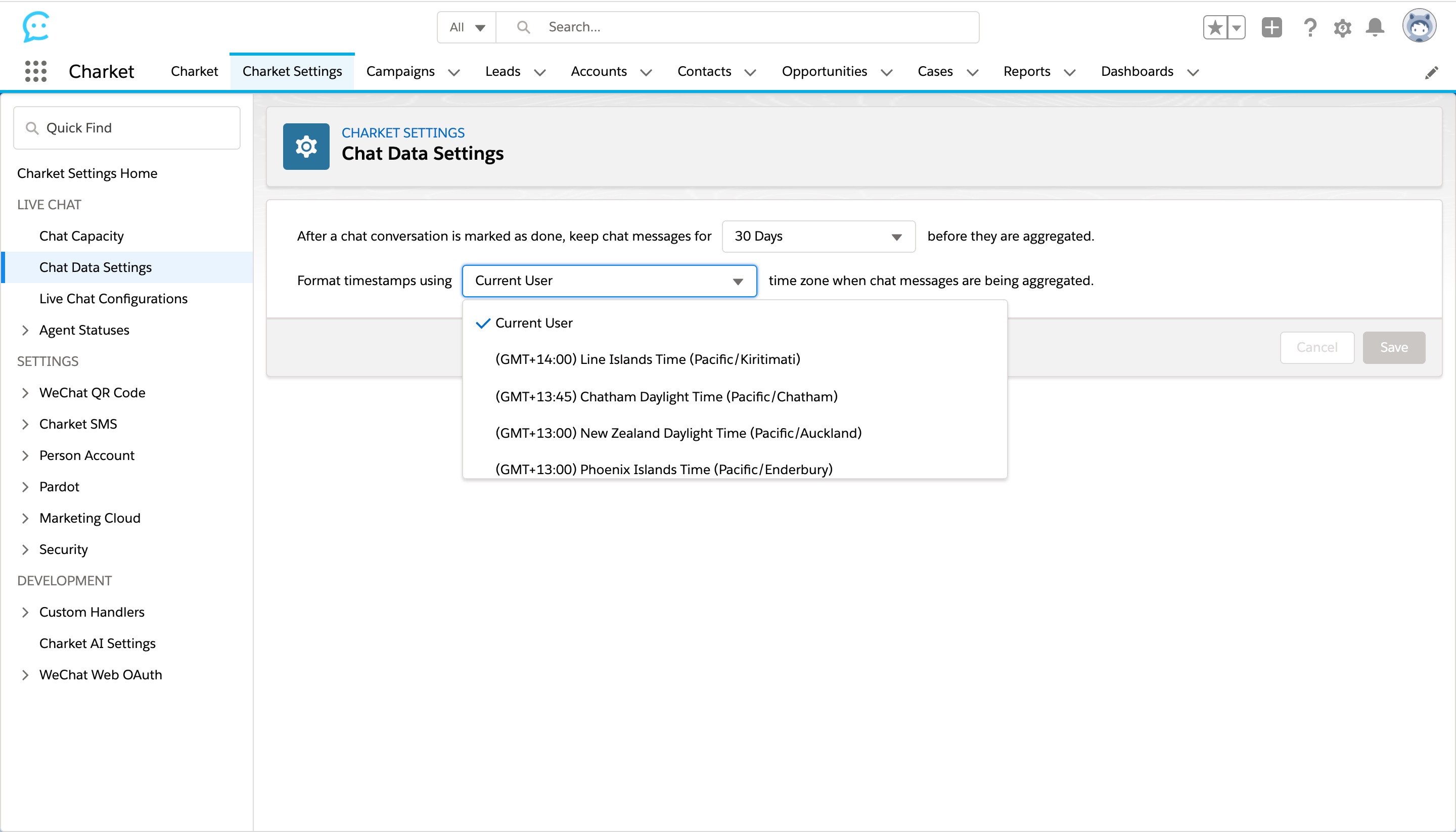Expand the Dashboards tab chevron menu
The height and width of the screenshot is (832, 1456).
click(1193, 73)
